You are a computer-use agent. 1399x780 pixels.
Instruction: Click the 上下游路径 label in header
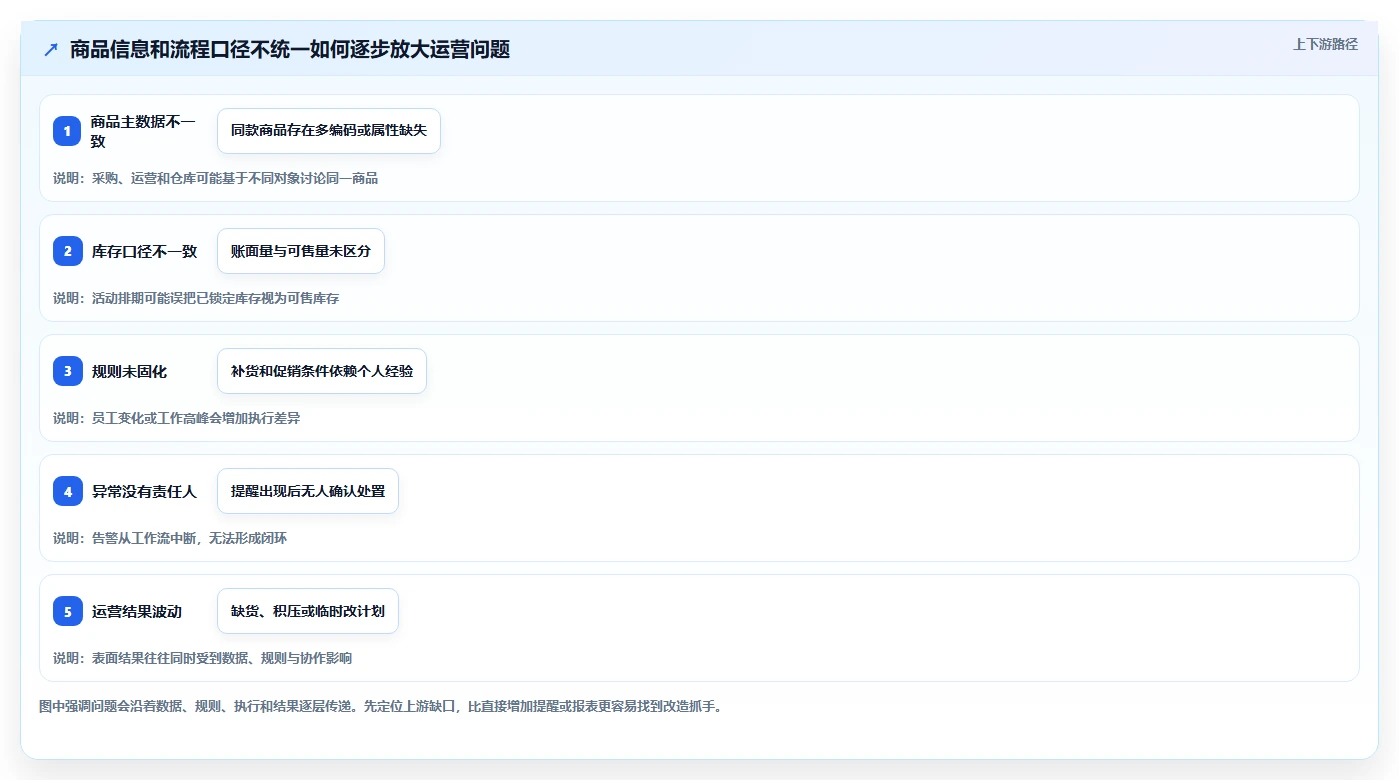[x=1325, y=44]
